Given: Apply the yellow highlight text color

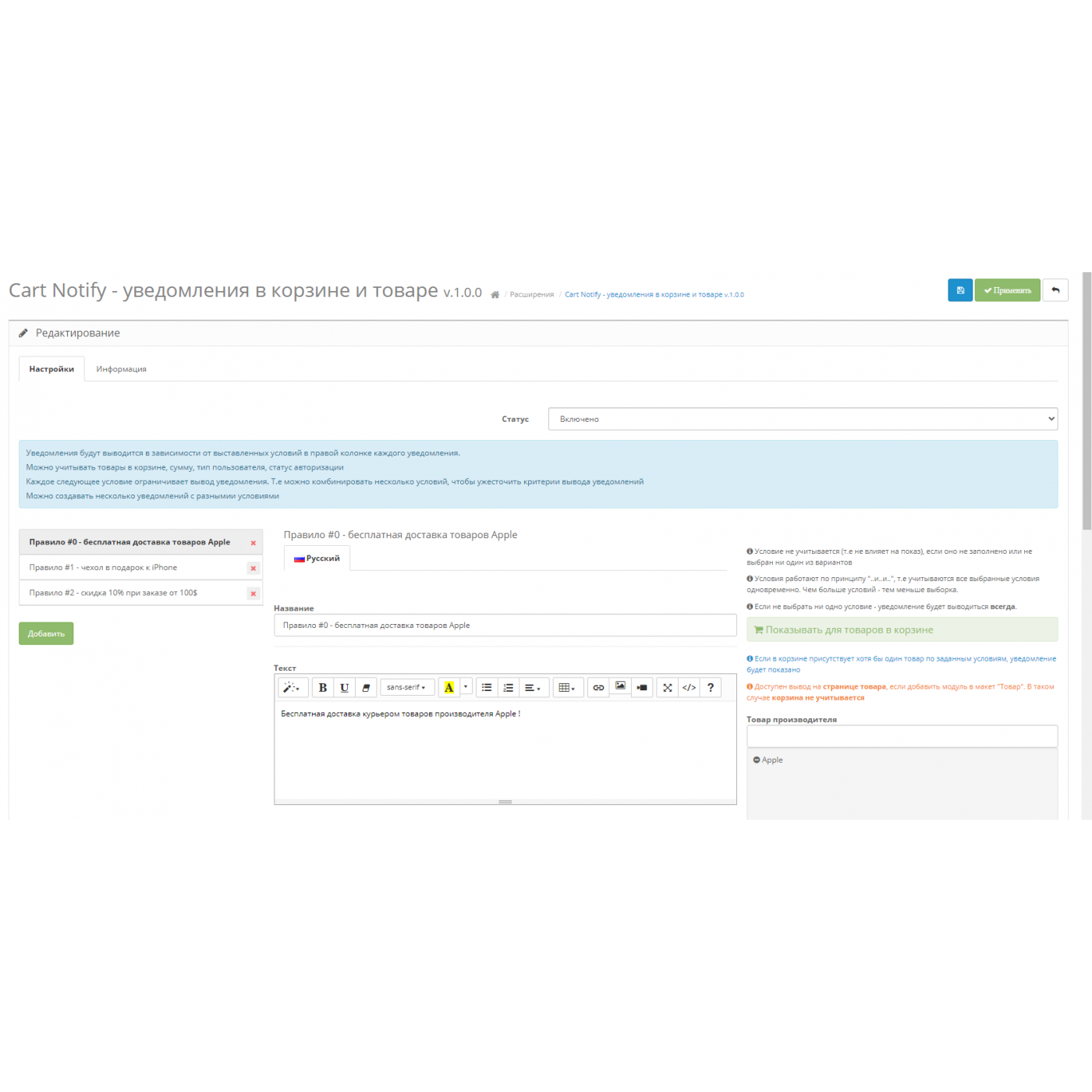Looking at the screenshot, I should [448, 688].
